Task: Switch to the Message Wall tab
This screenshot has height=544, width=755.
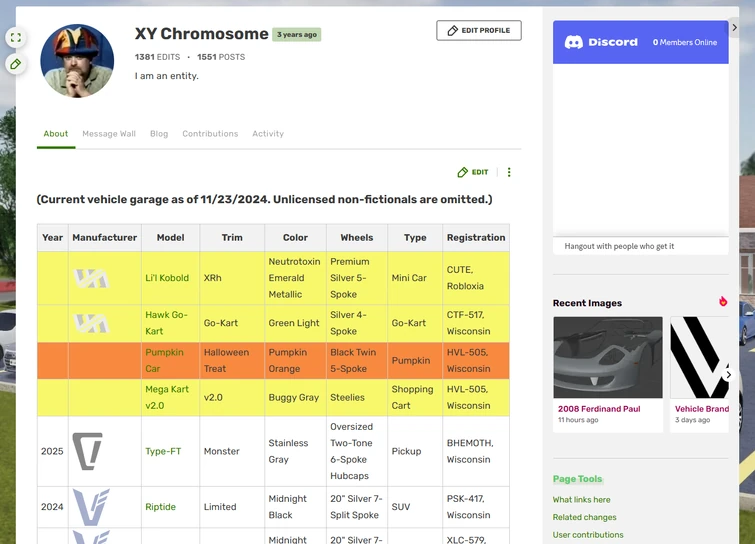Action: (x=109, y=134)
